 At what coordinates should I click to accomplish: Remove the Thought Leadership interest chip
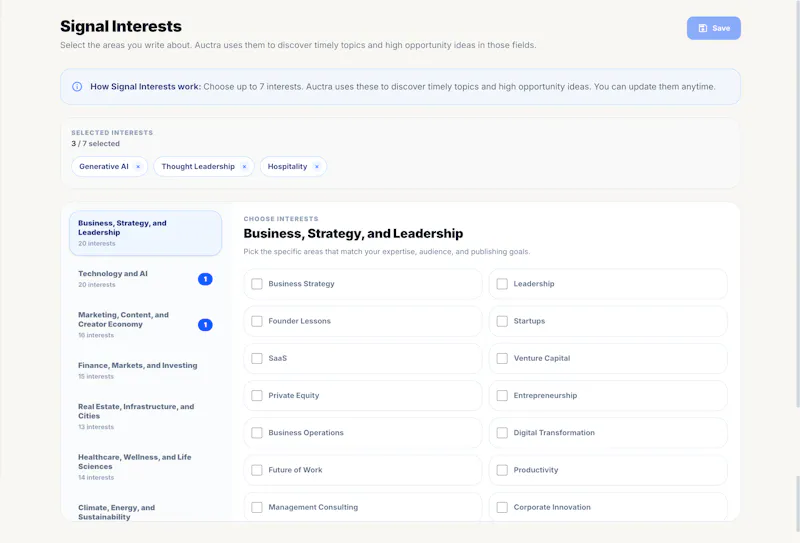(x=244, y=167)
